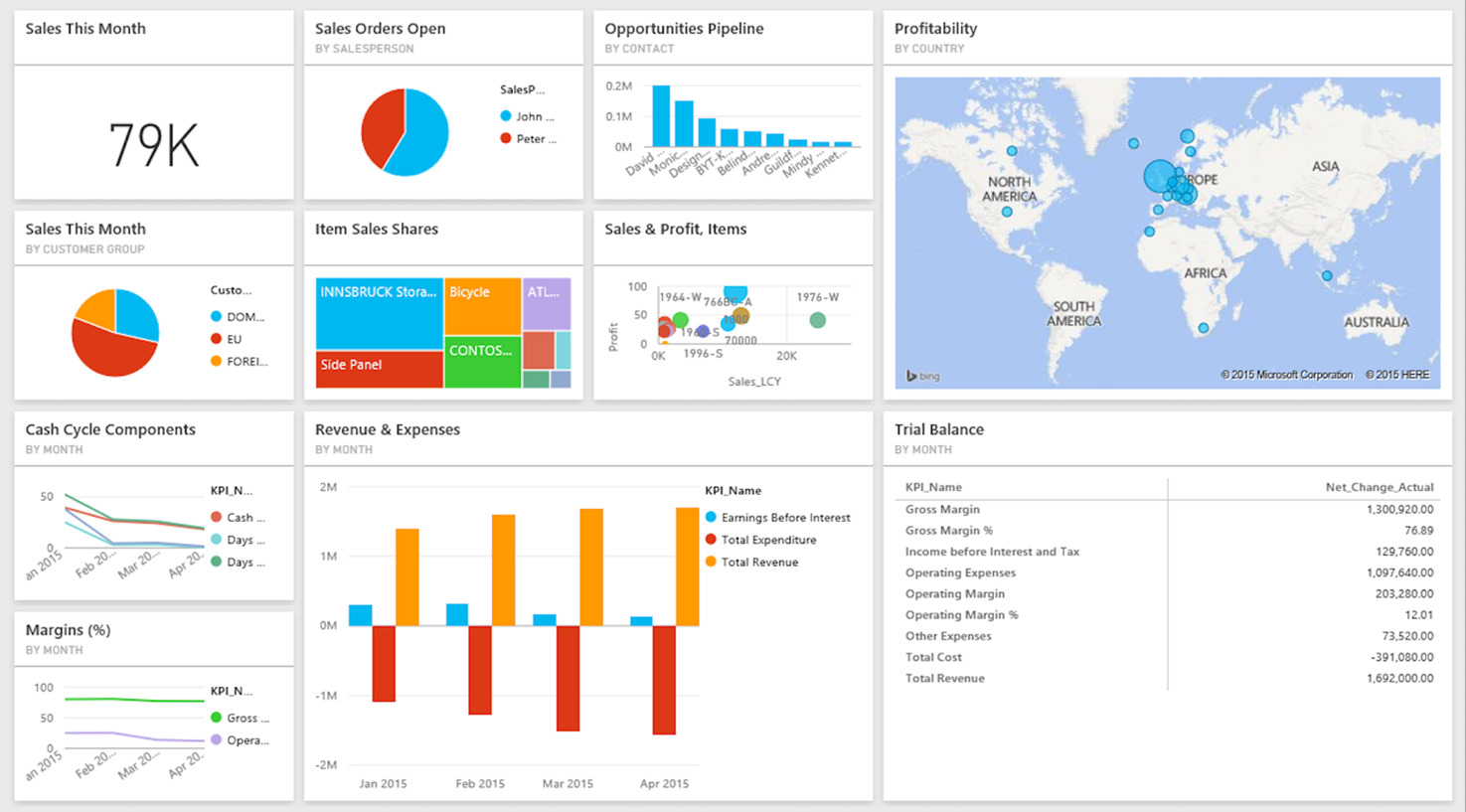Click the red Peter legend marker

(506, 139)
